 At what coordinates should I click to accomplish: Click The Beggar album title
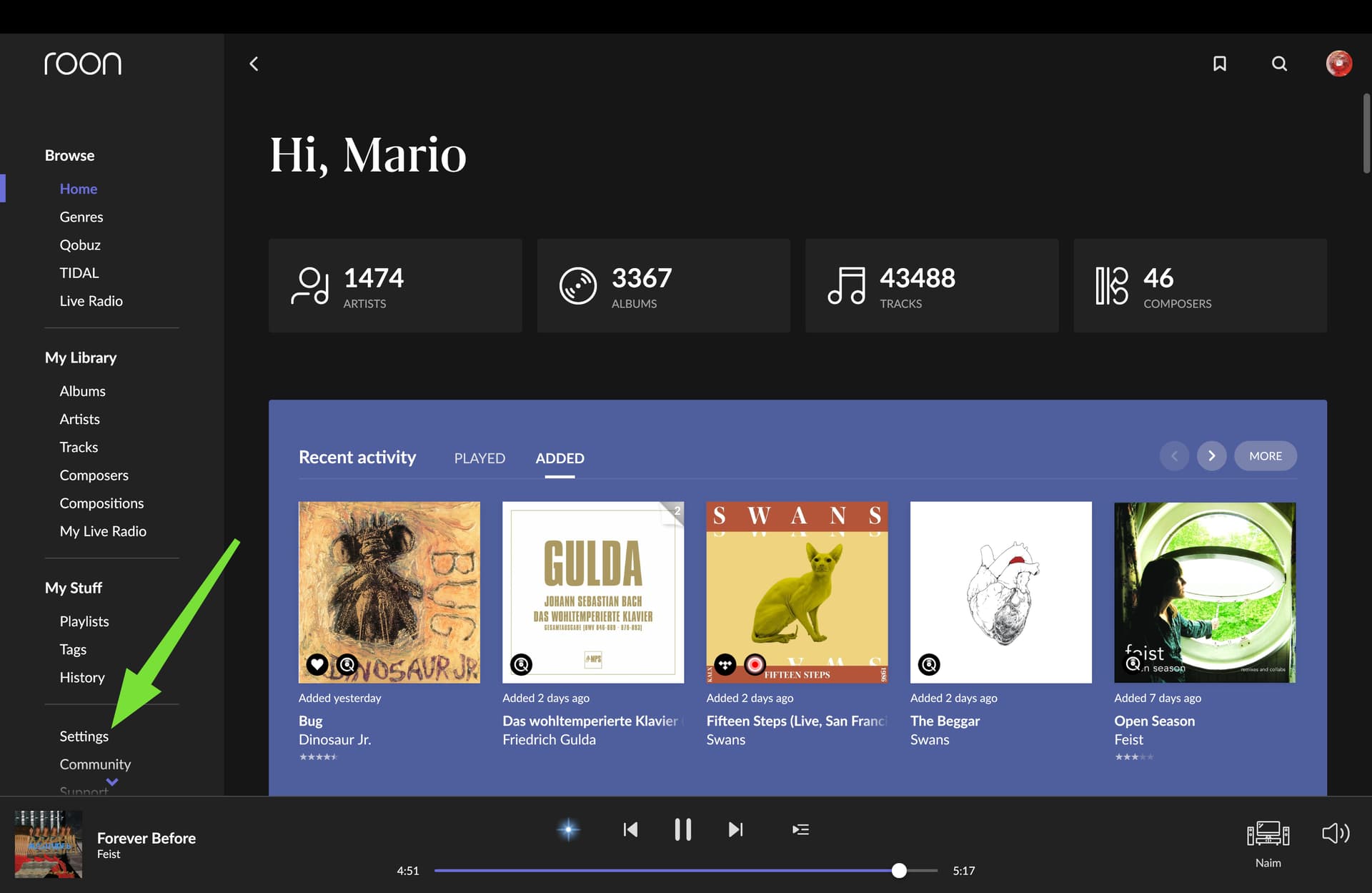pyautogui.click(x=945, y=721)
